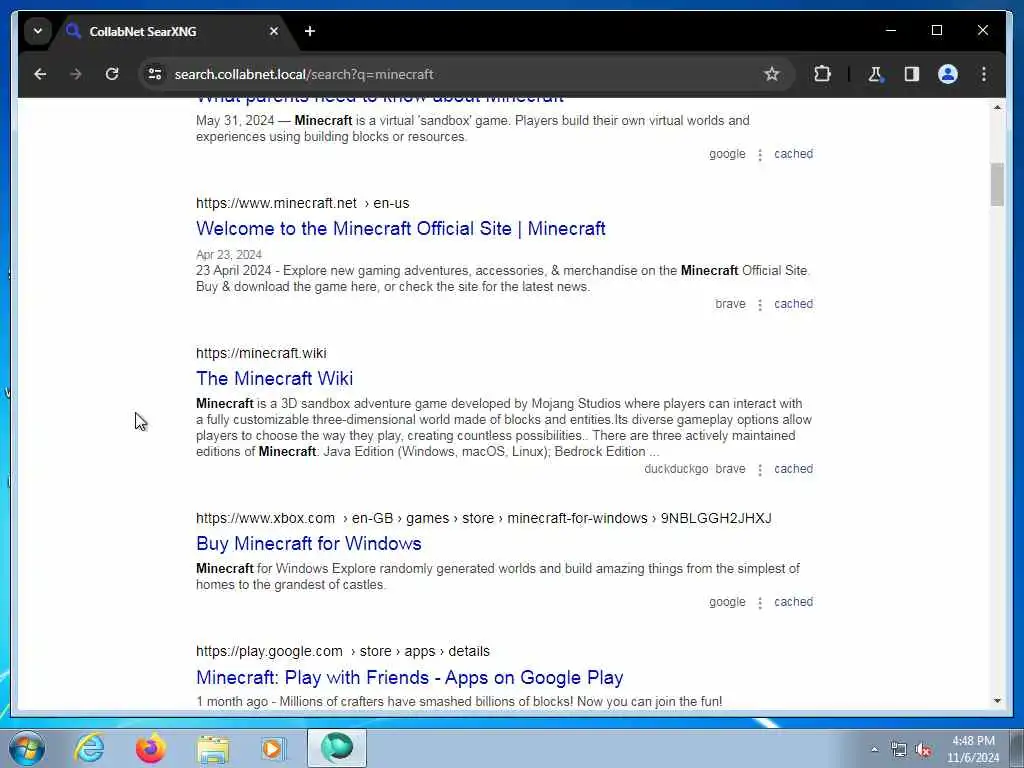Open the taskbar clock showing 4:48 PM
Image resolution: width=1024 pixels, height=768 pixels.
[x=973, y=749]
